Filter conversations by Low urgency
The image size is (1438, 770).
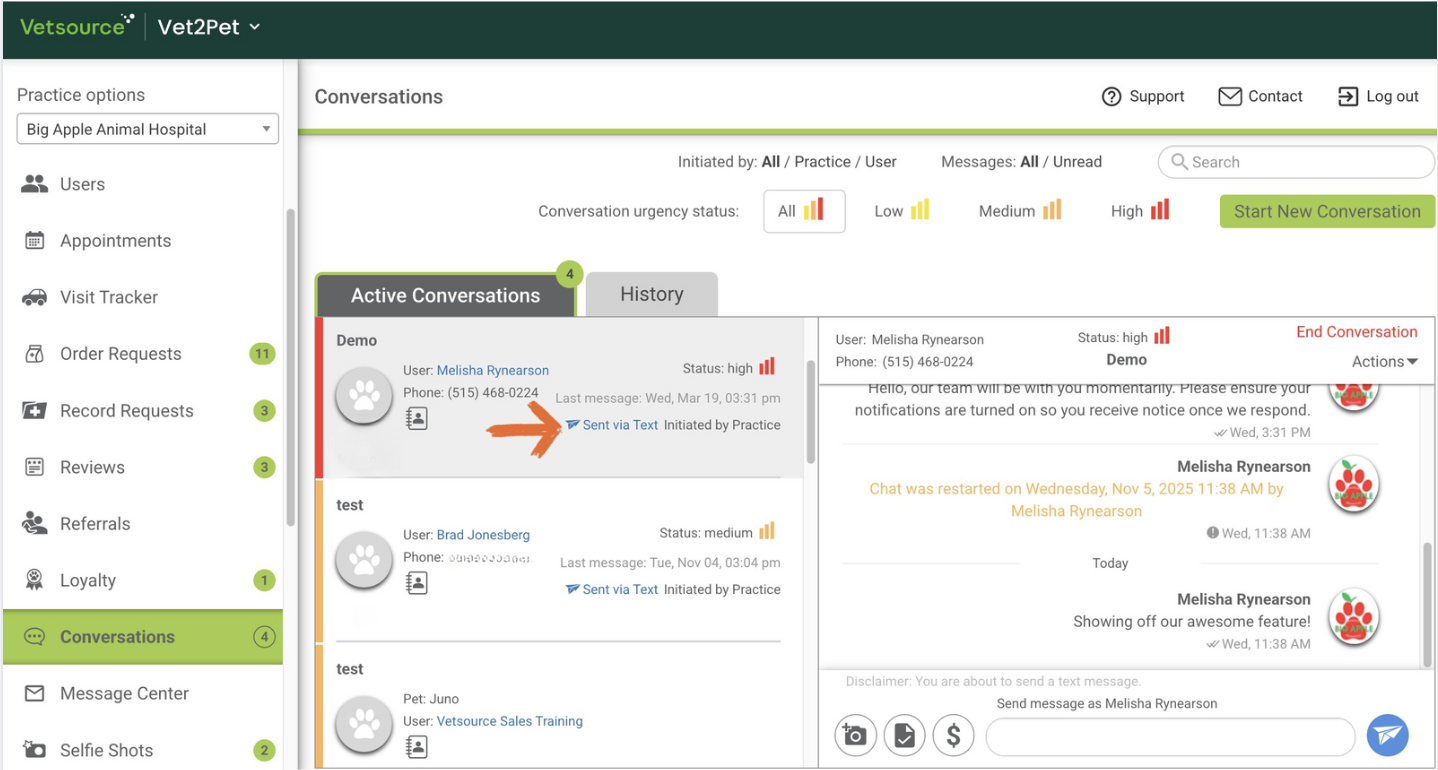(x=901, y=211)
